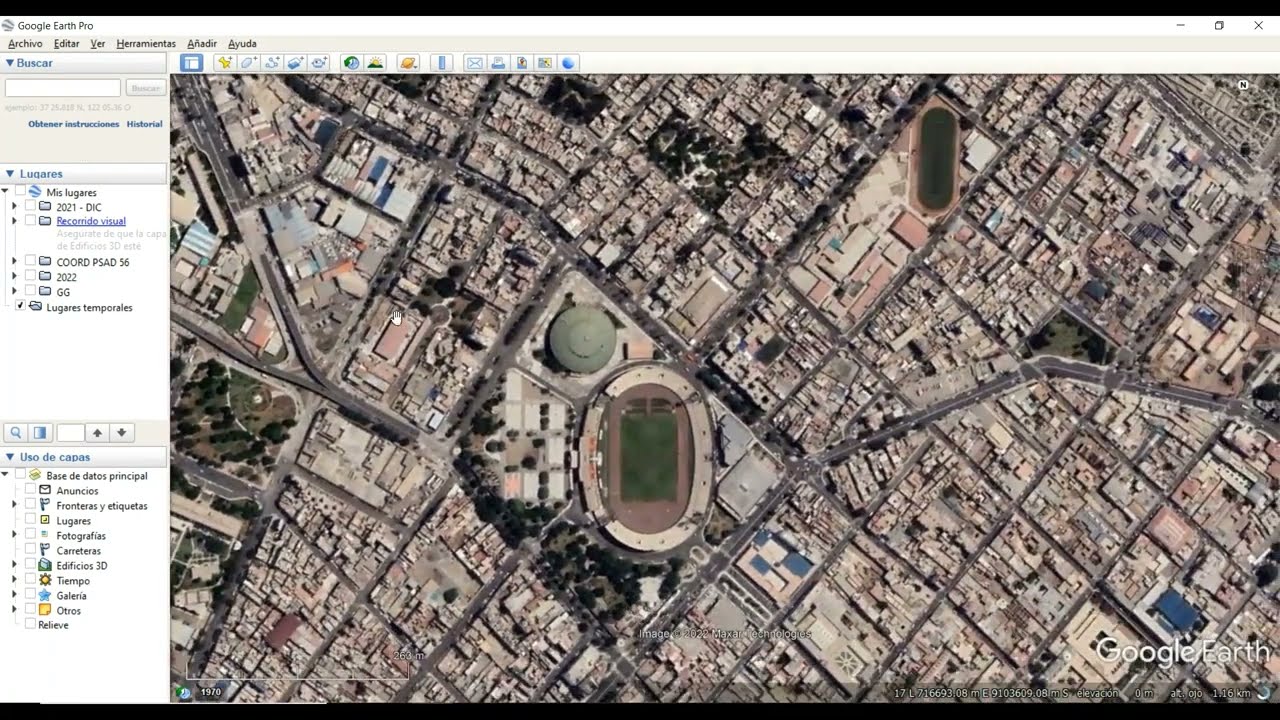The image size is (1280, 720).
Task: Click the small text field beside the arrow buttons
Action: pos(70,433)
